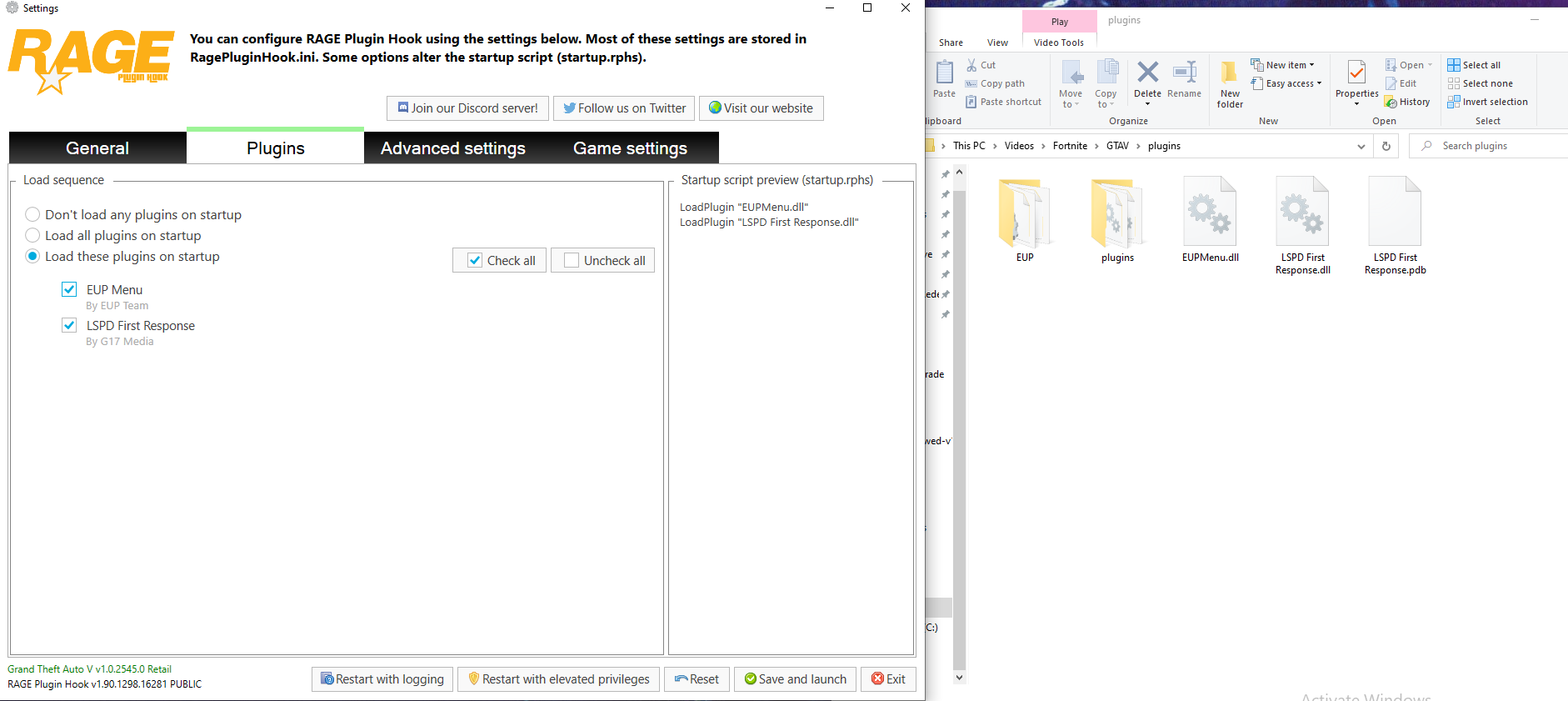Click the Paste clipboard icon
This screenshot has width=1568, height=701.
944,73
